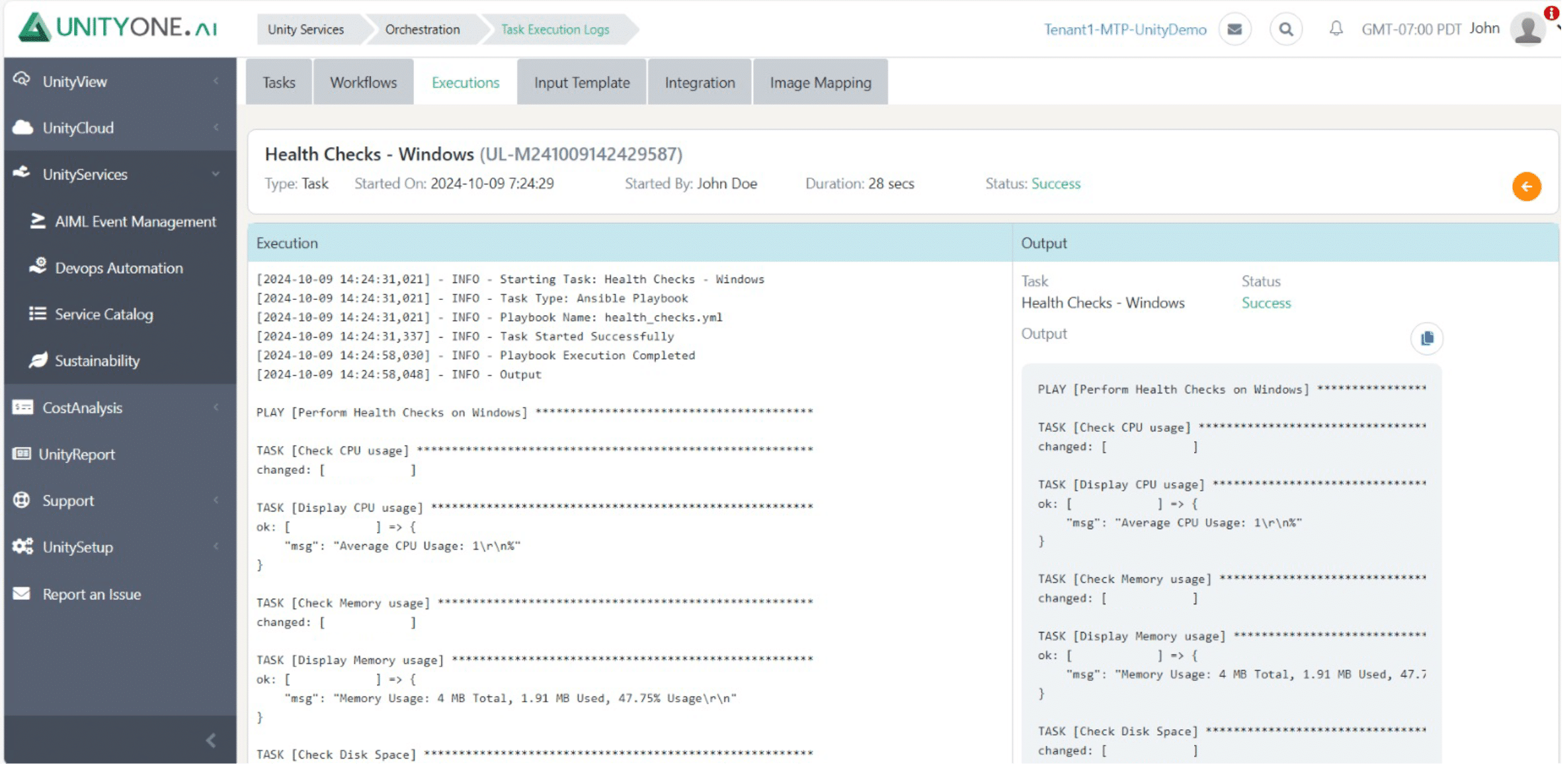Screen dimensions: 1568x770
Task: Click Execution log 'Memory Usage: 4 MB Total' line
Action: pos(511,698)
